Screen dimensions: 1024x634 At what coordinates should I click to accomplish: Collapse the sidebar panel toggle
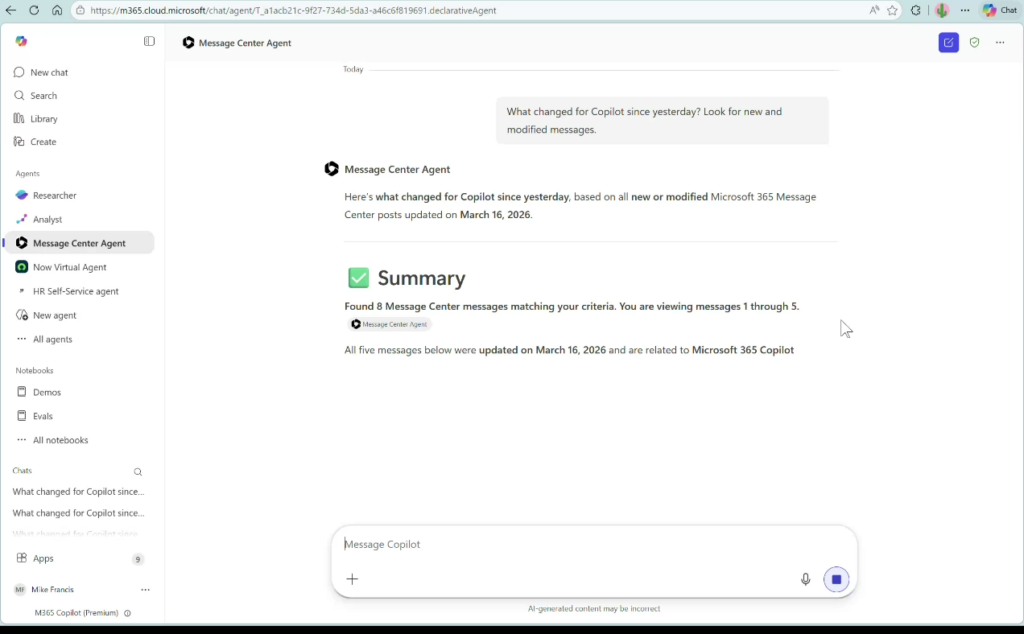(149, 41)
